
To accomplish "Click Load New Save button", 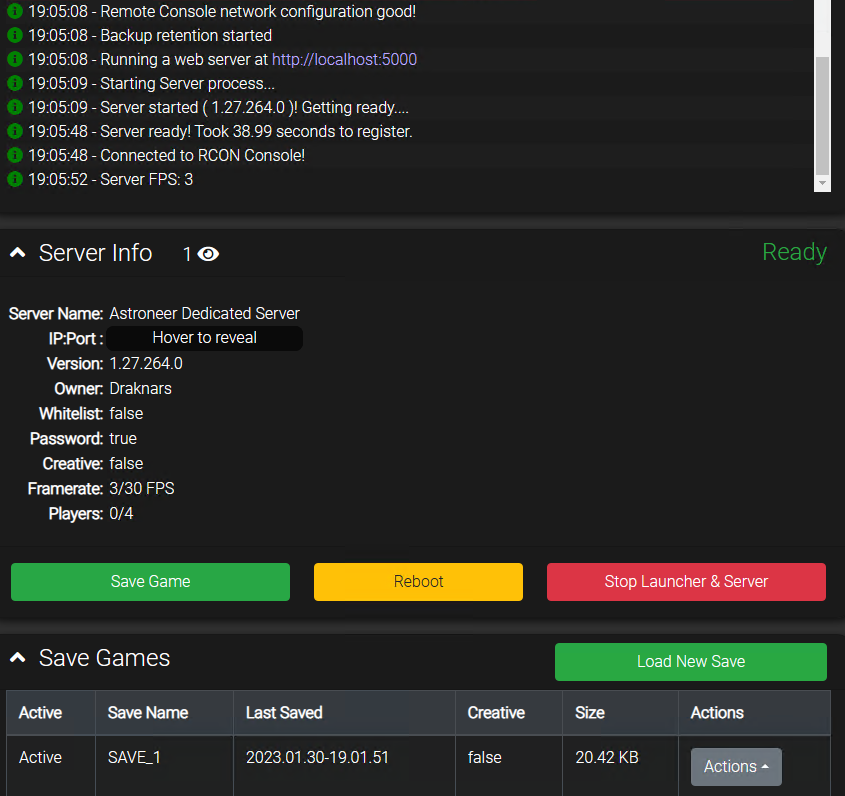I will (x=691, y=661).
